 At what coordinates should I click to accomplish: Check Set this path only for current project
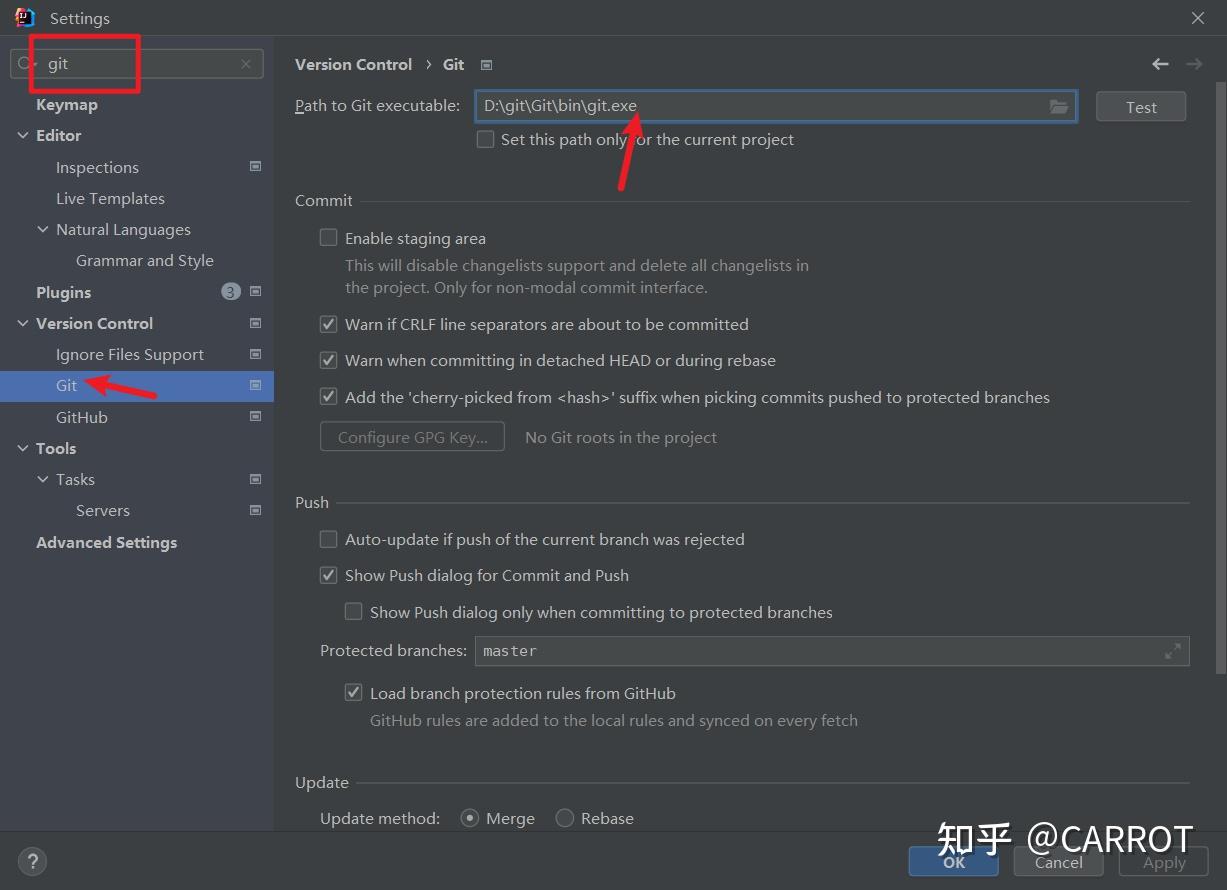point(485,140)
